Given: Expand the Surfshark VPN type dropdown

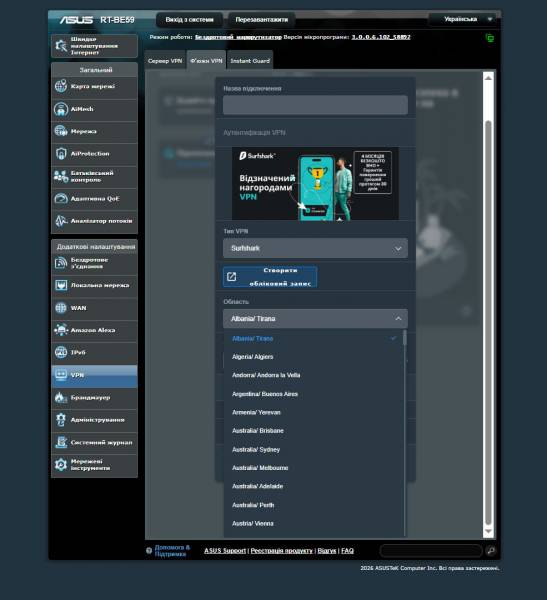Looking at the screenshot, I should coord(315,248).
